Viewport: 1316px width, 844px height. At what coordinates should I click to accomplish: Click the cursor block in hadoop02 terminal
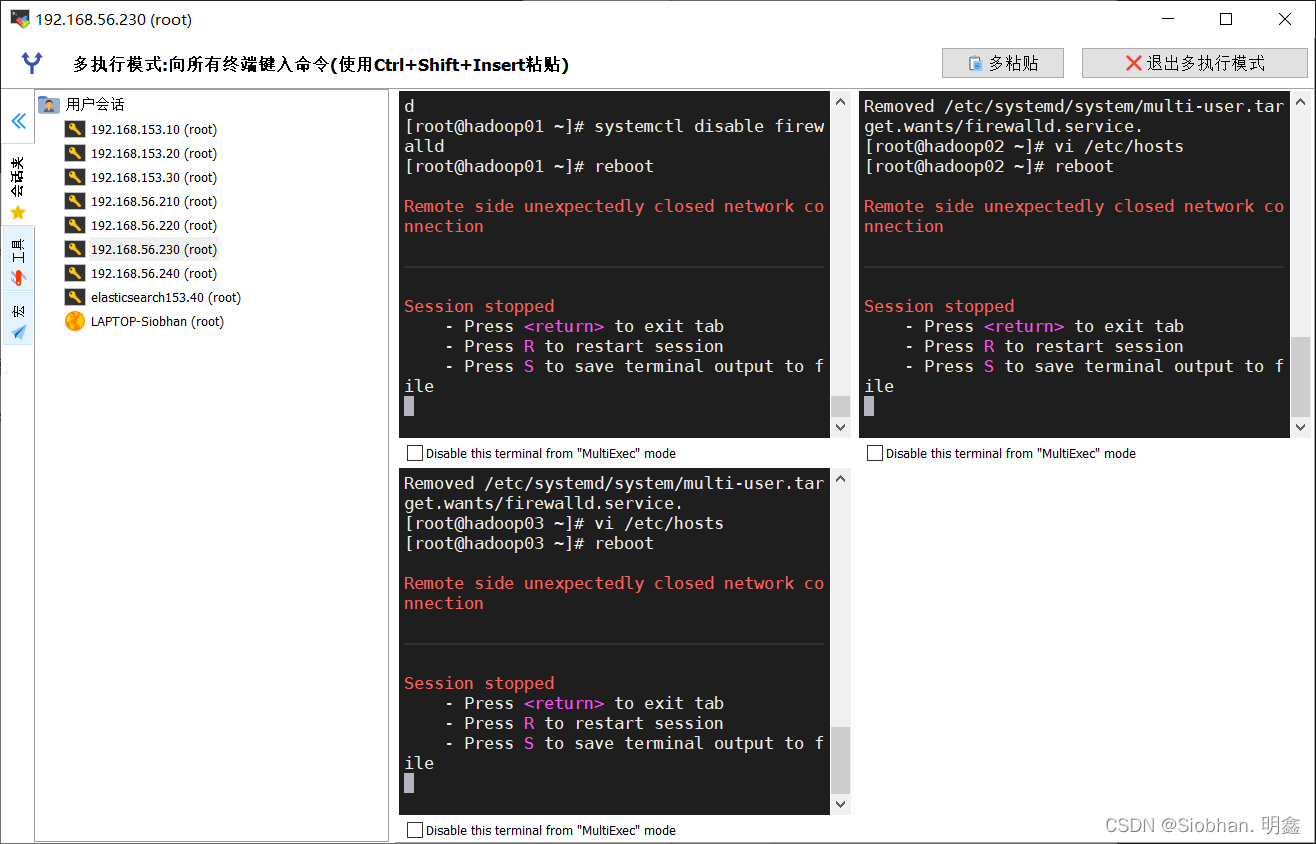coord(869,406)
